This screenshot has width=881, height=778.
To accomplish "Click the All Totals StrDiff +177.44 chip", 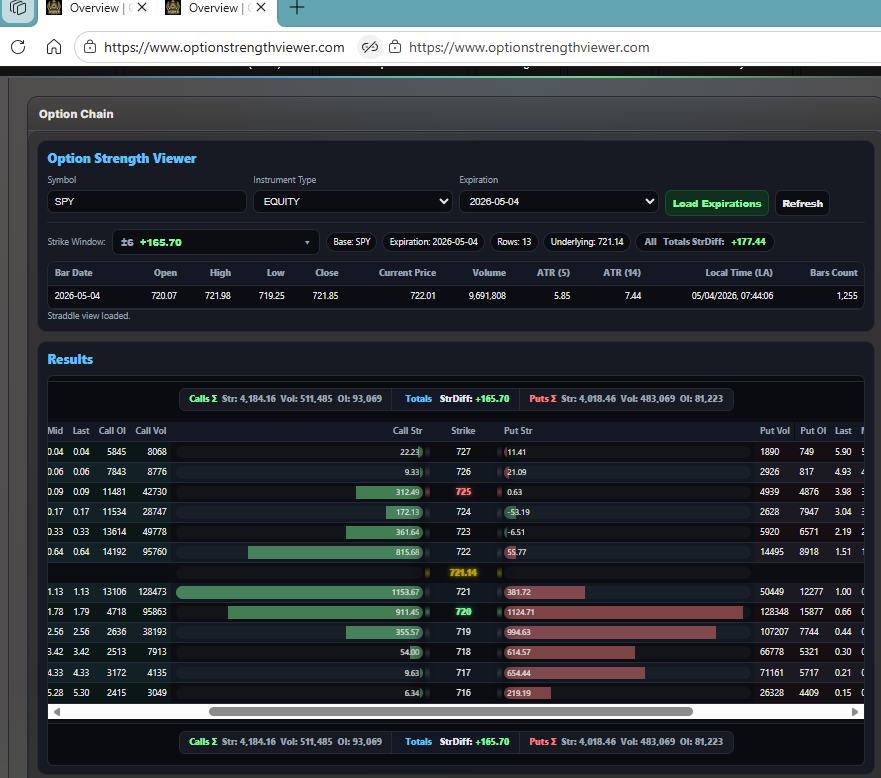I will click(x=705, y=242).
